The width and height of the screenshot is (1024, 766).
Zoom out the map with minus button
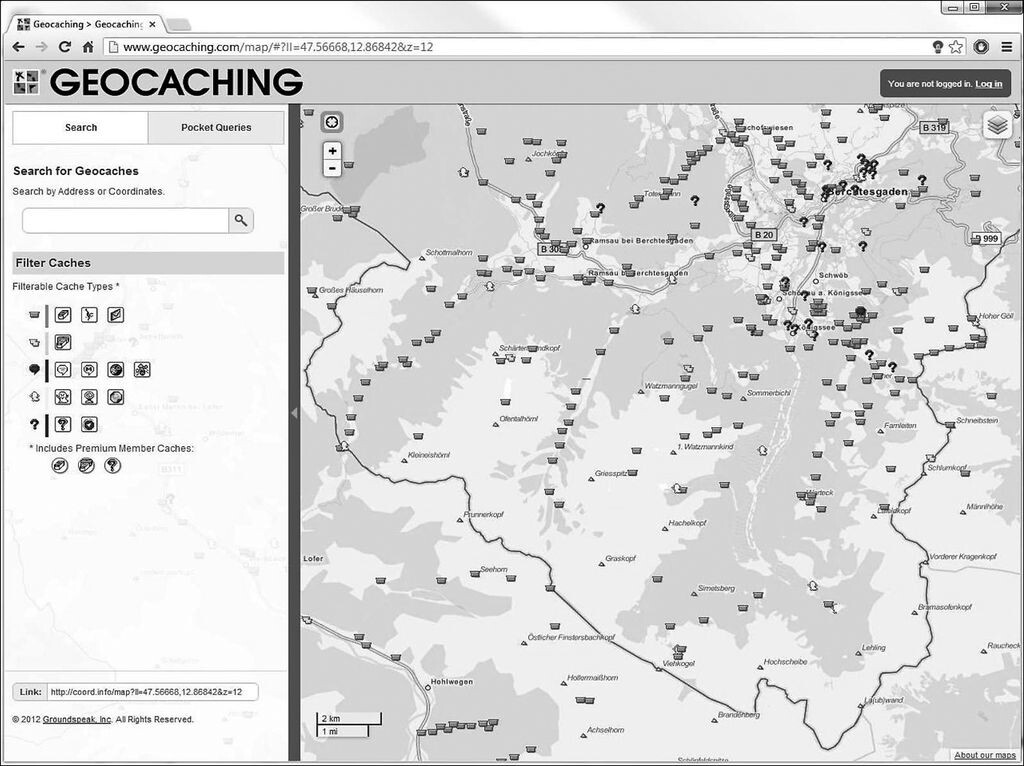[x=332, y=168]
